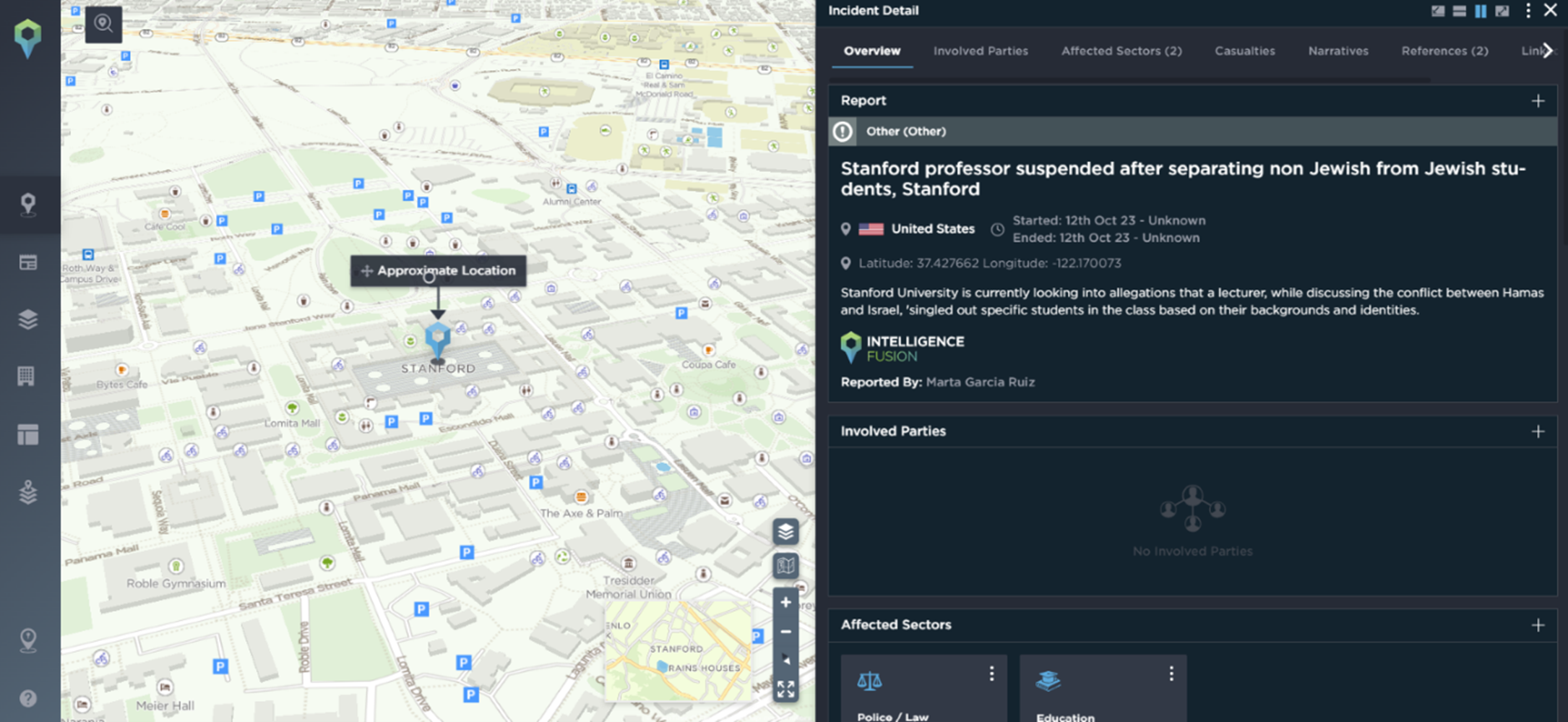Image resolution: width=1568 pixels, height=722 pixels.
Task: Open Police / Law card options menu
Action: click(991, 674)
